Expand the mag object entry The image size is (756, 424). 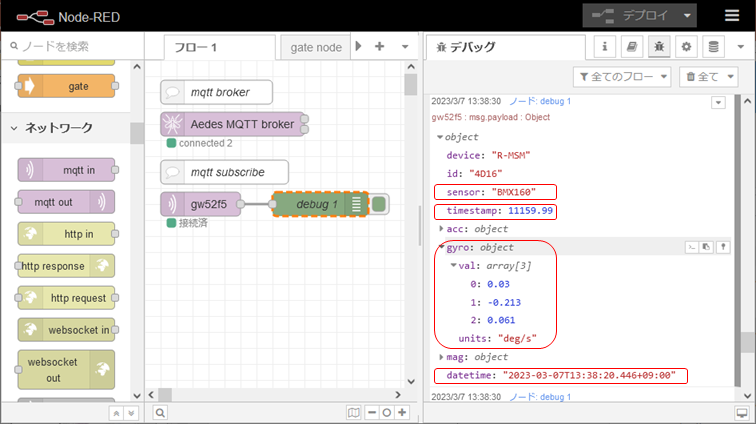click(x=441, y=356)
